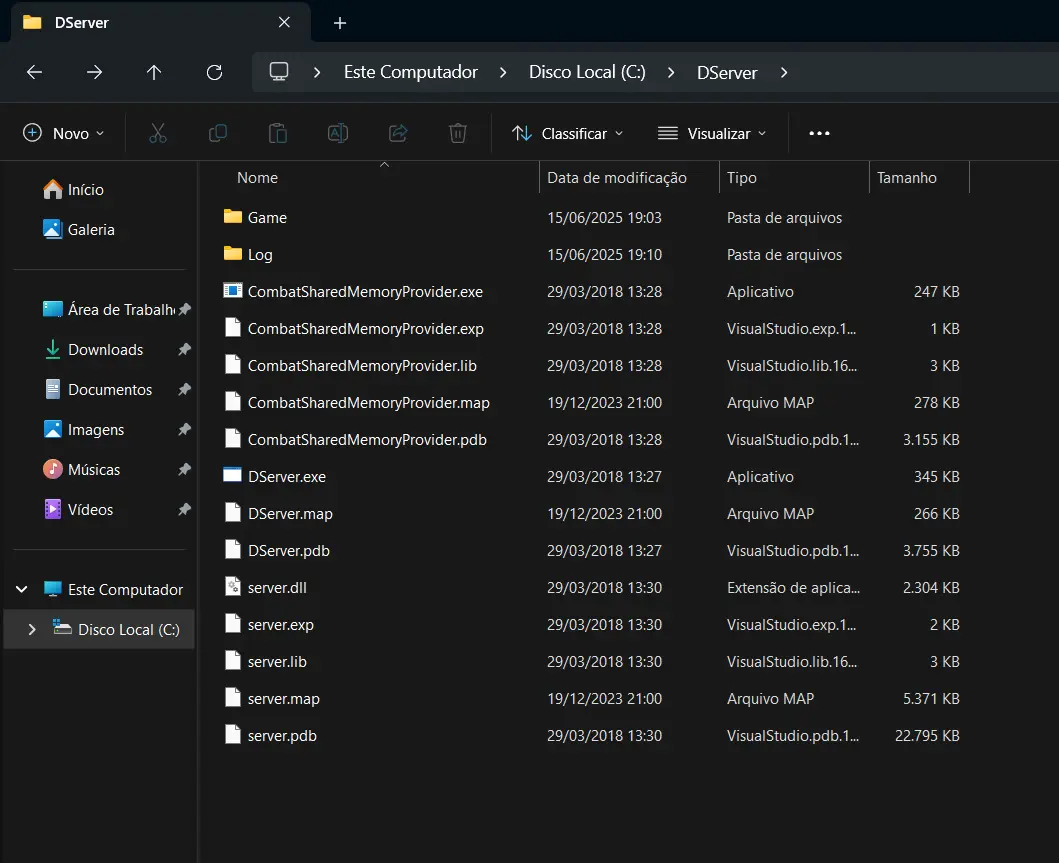1059x863 pixels.
Task: Select the DServer.map file name
Action: tap(290, 514)
